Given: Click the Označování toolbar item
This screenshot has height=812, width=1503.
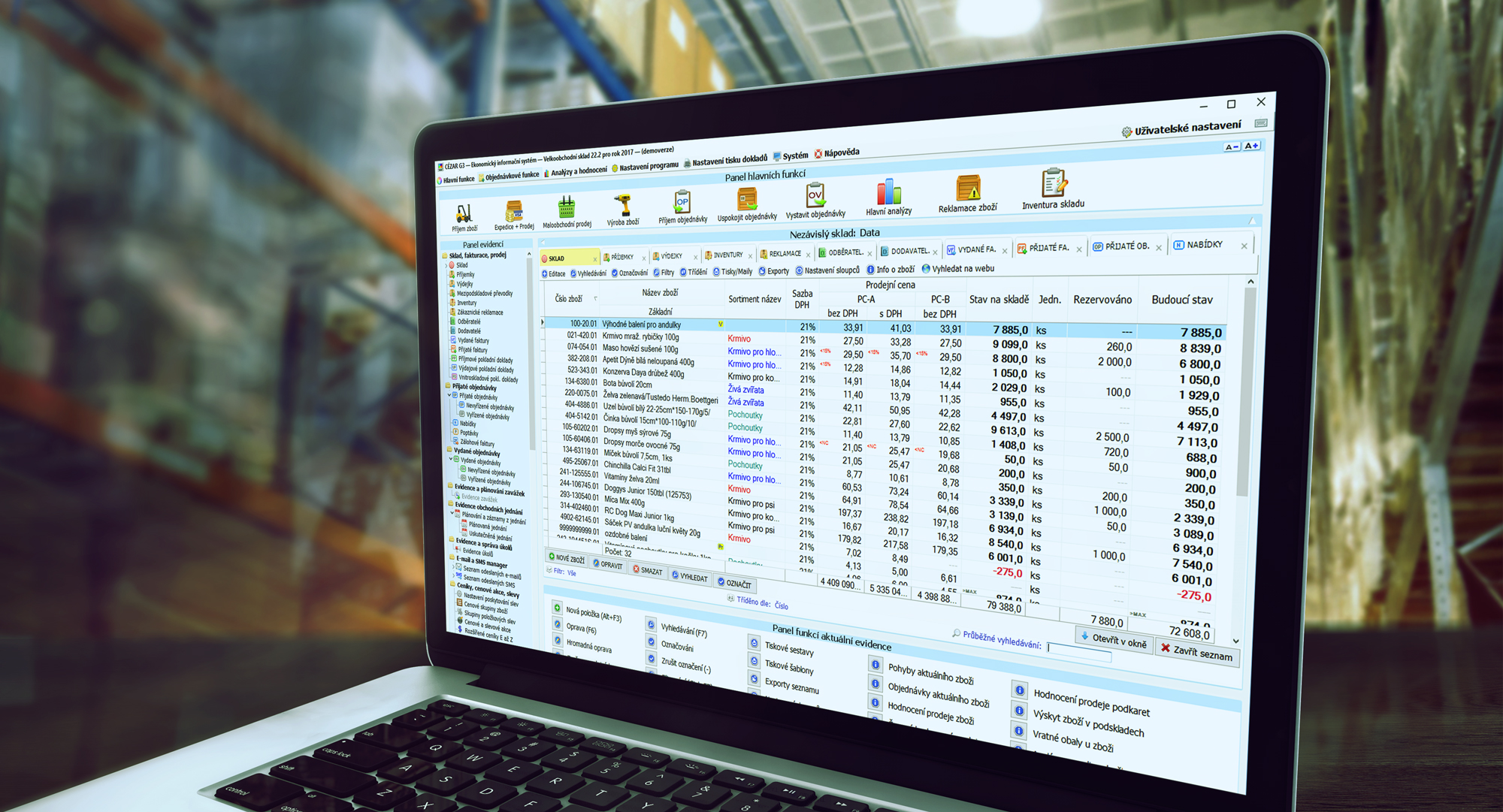Looking at the screenshot, I should point(630,273).
